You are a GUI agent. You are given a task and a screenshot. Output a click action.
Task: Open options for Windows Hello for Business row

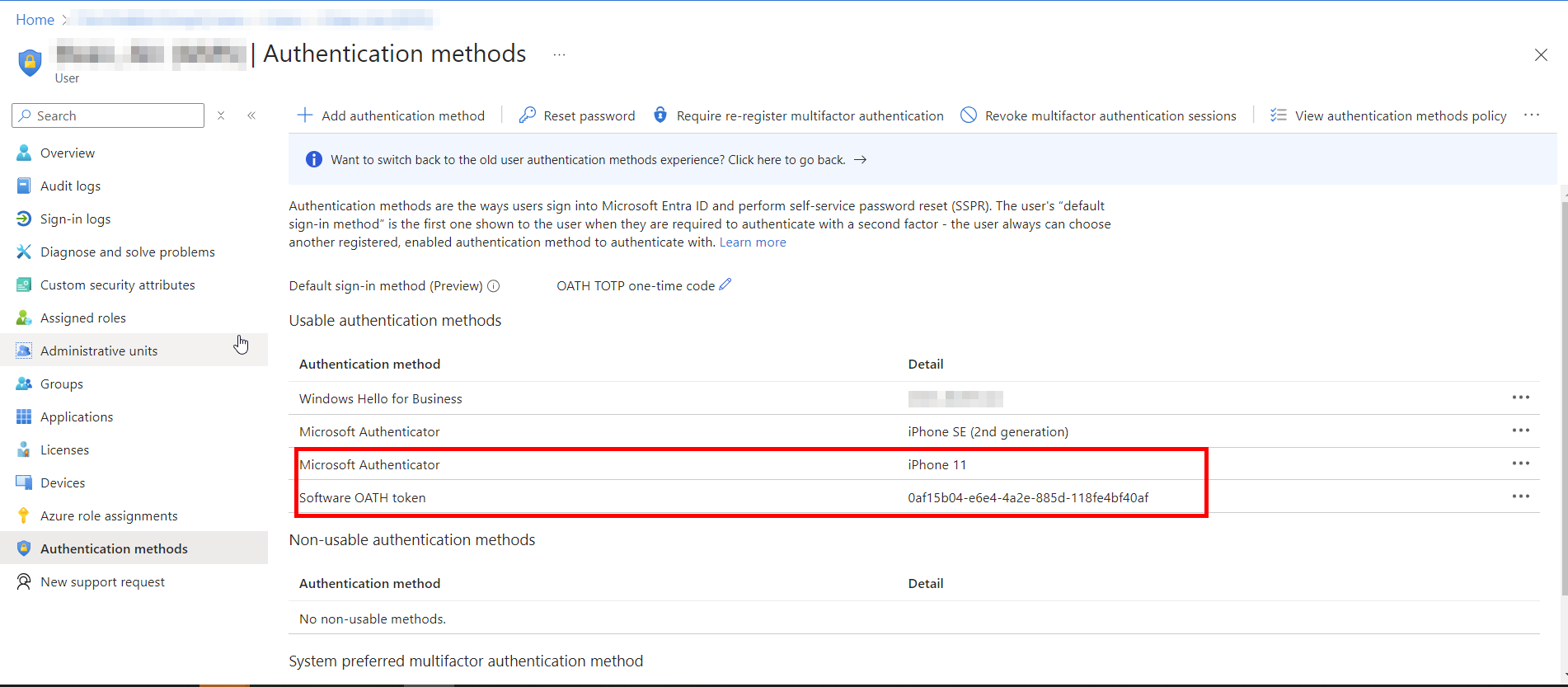click(x=1521, y=398)
